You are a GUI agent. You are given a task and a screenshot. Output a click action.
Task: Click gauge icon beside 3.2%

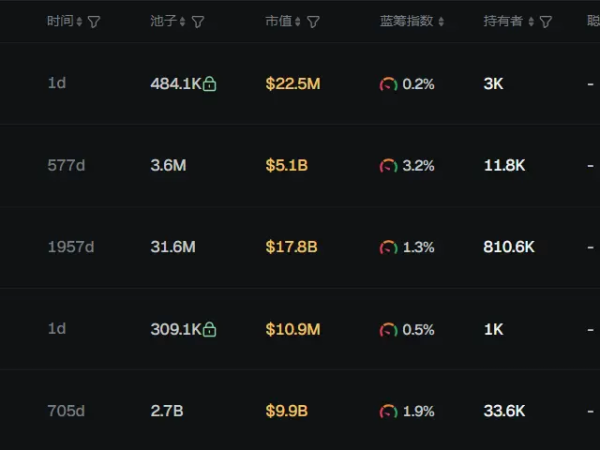tap(388, 166)
